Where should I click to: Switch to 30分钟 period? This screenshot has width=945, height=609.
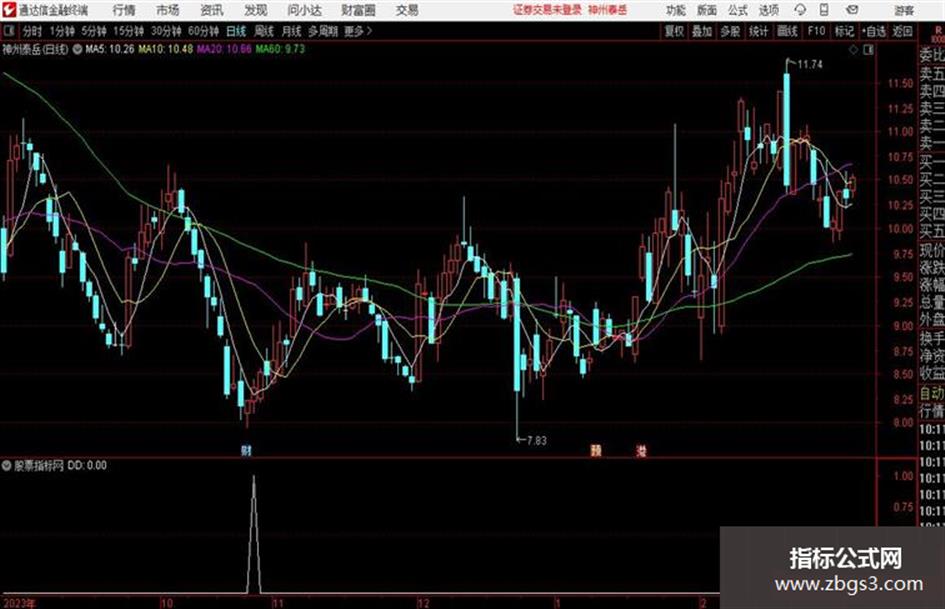[166, 31]
